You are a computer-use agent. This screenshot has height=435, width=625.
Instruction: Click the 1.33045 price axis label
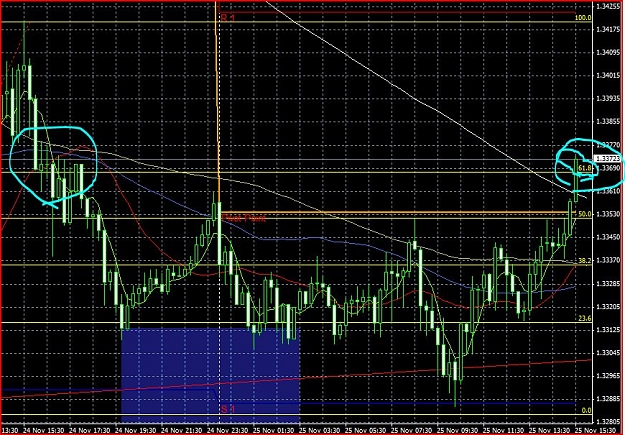point(607,353)
